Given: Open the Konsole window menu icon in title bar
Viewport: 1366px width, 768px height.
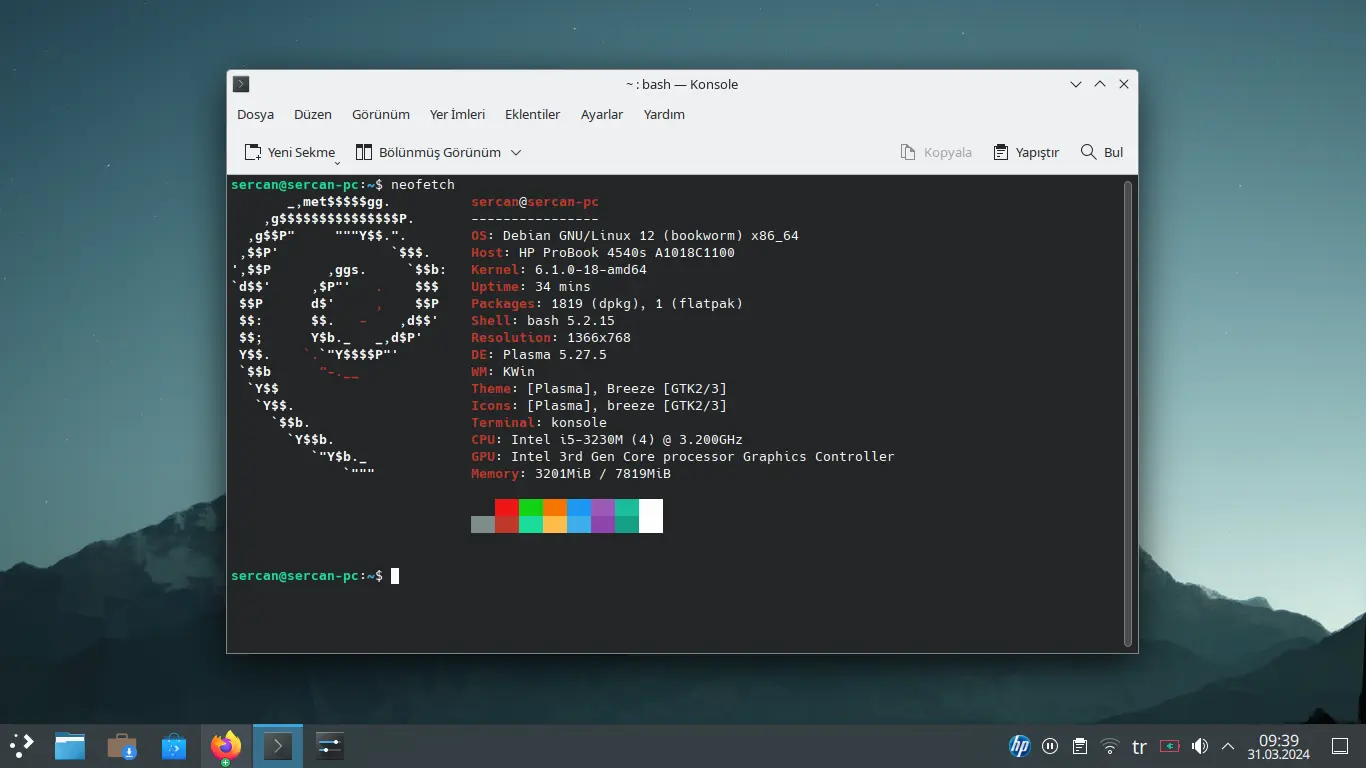Looking at the screenshot, I should (241, 84).
